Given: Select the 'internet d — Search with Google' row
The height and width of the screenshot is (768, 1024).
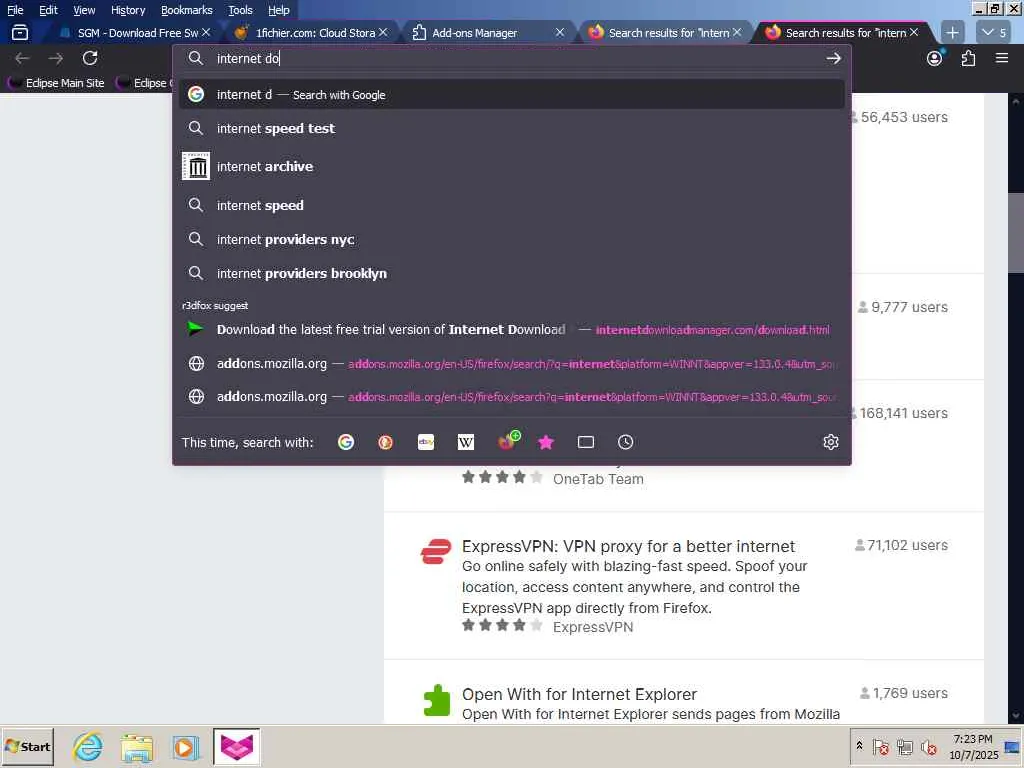Looking at the screenshot, I should coord(511,95).
